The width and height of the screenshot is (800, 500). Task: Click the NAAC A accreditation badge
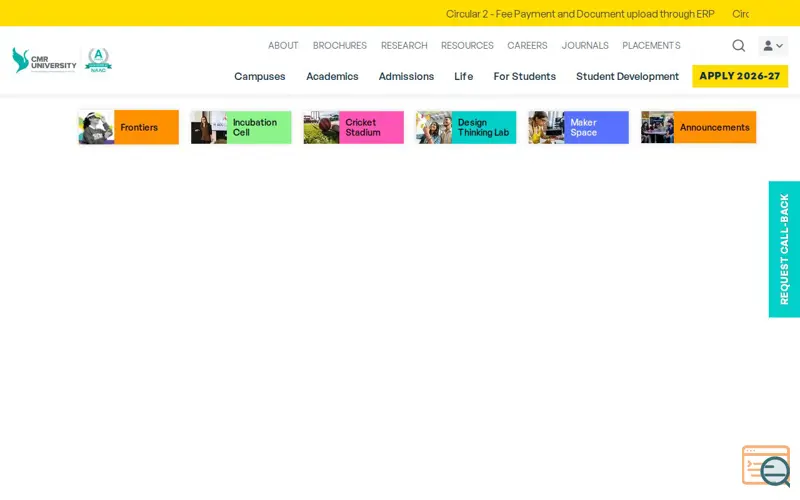[x=98, y=60]
